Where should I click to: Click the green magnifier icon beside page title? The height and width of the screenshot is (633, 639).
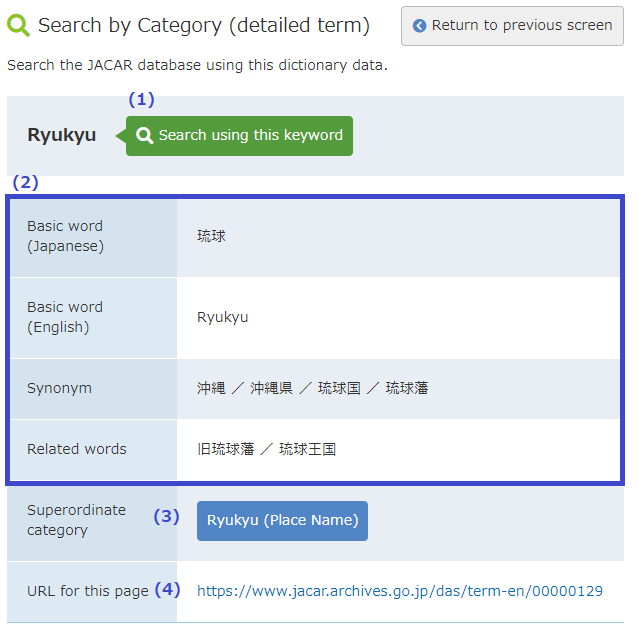click(18, 25)
